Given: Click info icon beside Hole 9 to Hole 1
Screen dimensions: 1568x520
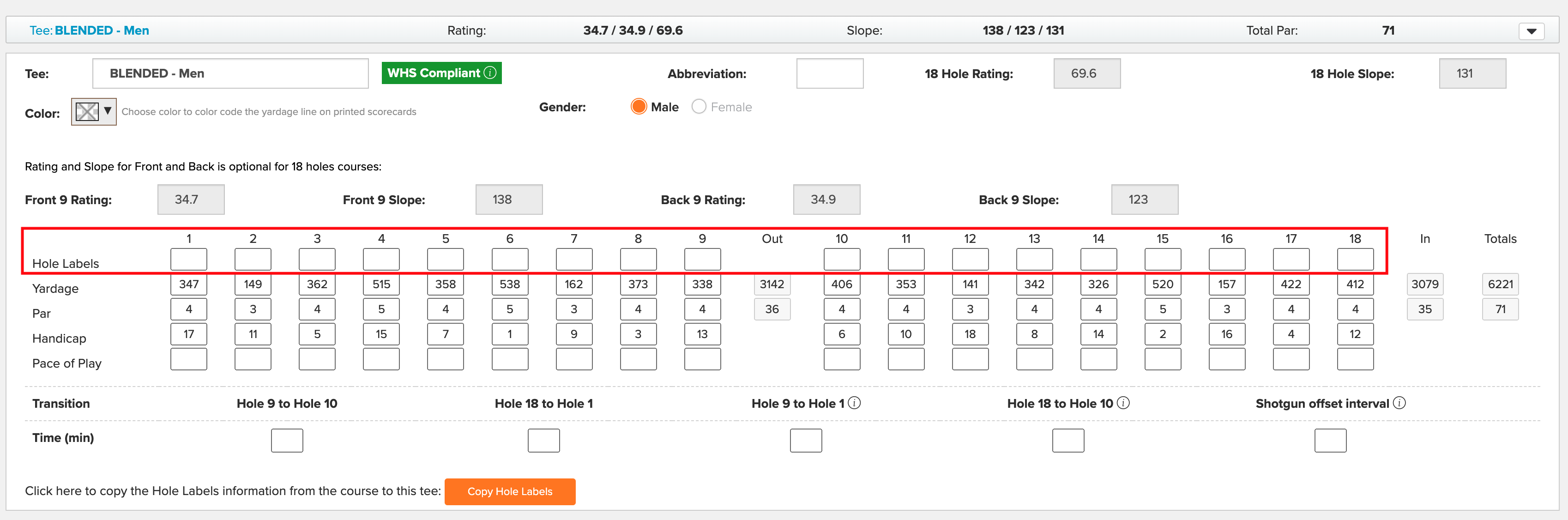Looking at the screenshot, I should pyautogui.click(x=855, y=403).
